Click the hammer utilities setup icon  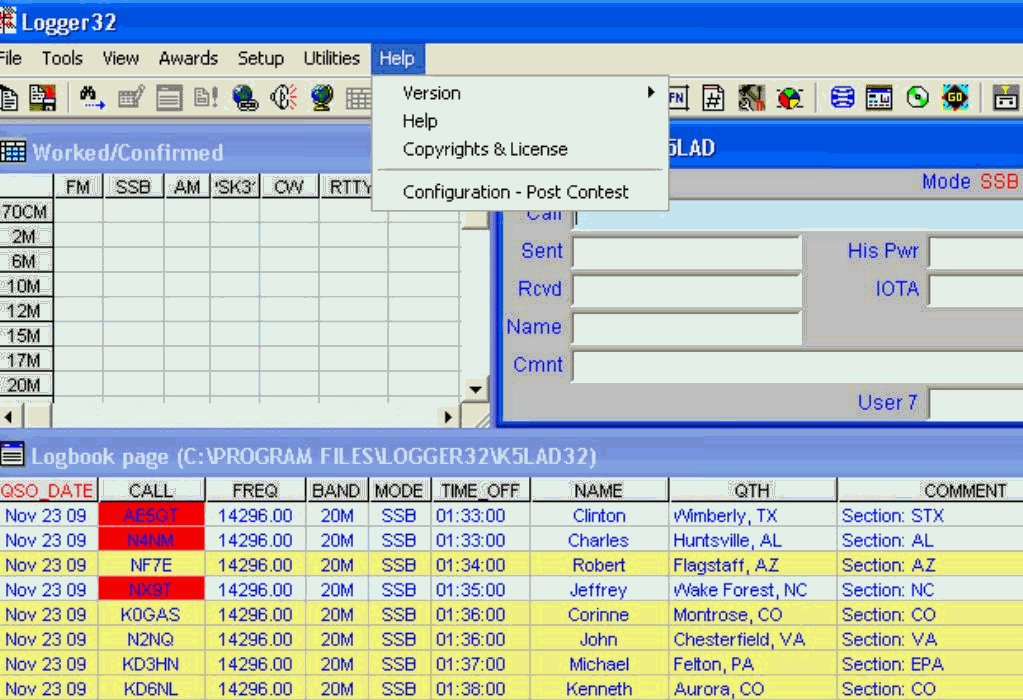pos(750,97)
